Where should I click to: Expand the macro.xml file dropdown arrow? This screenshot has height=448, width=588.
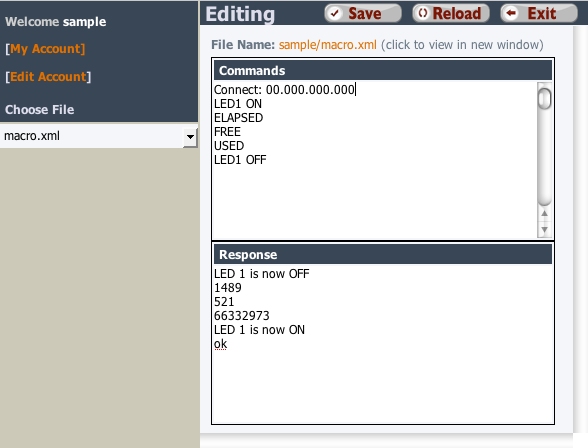(190, 136)
